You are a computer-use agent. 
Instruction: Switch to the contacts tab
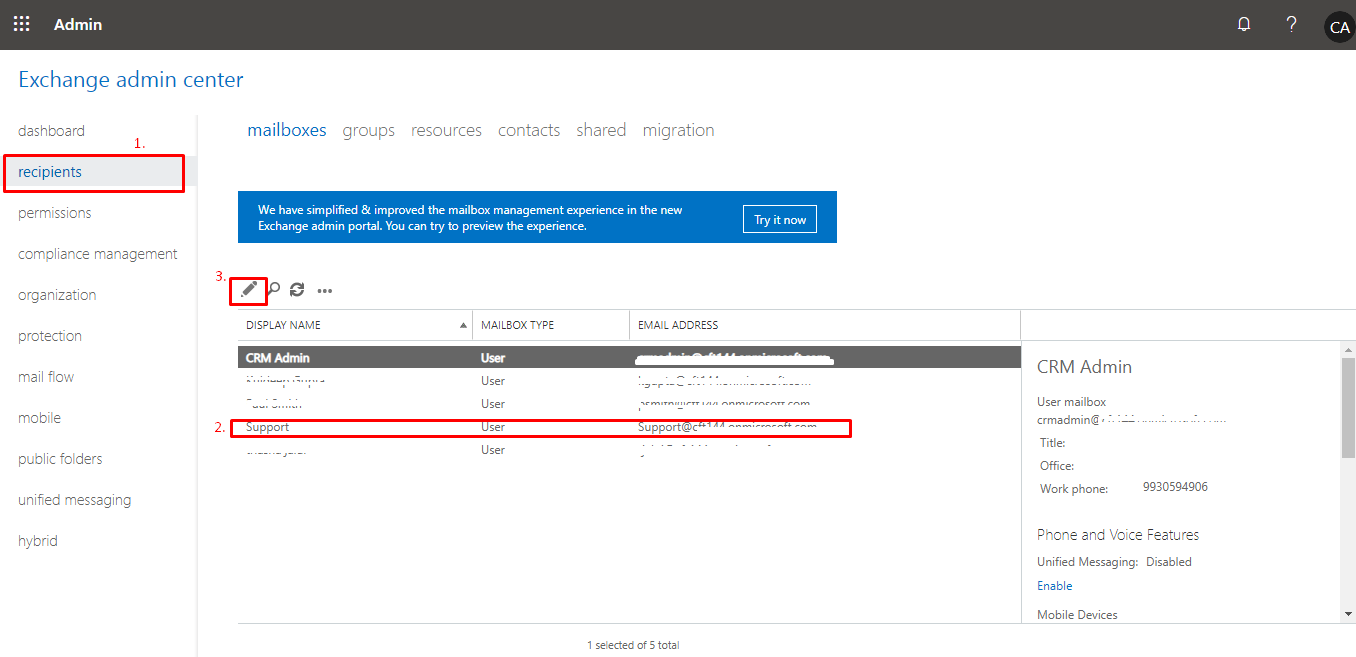pos(529,130)
